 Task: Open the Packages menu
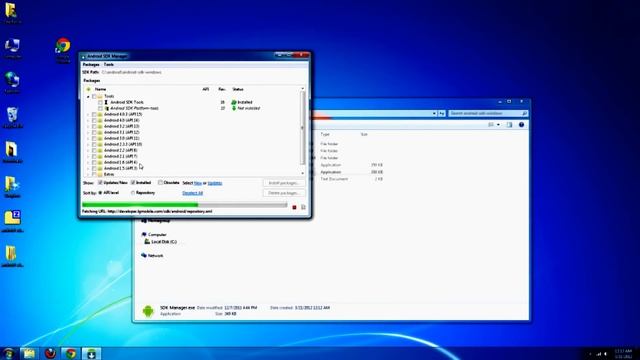click(91, 64)
